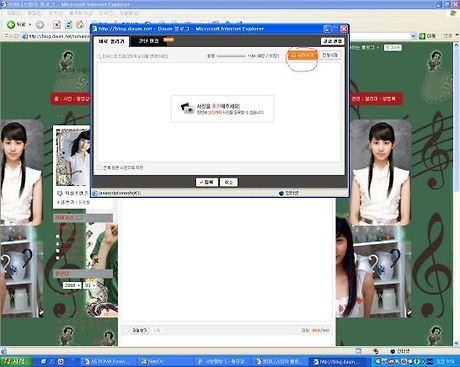
Task: Click the small white button beside the blog dropdown
Action: (x=393, y=48)
